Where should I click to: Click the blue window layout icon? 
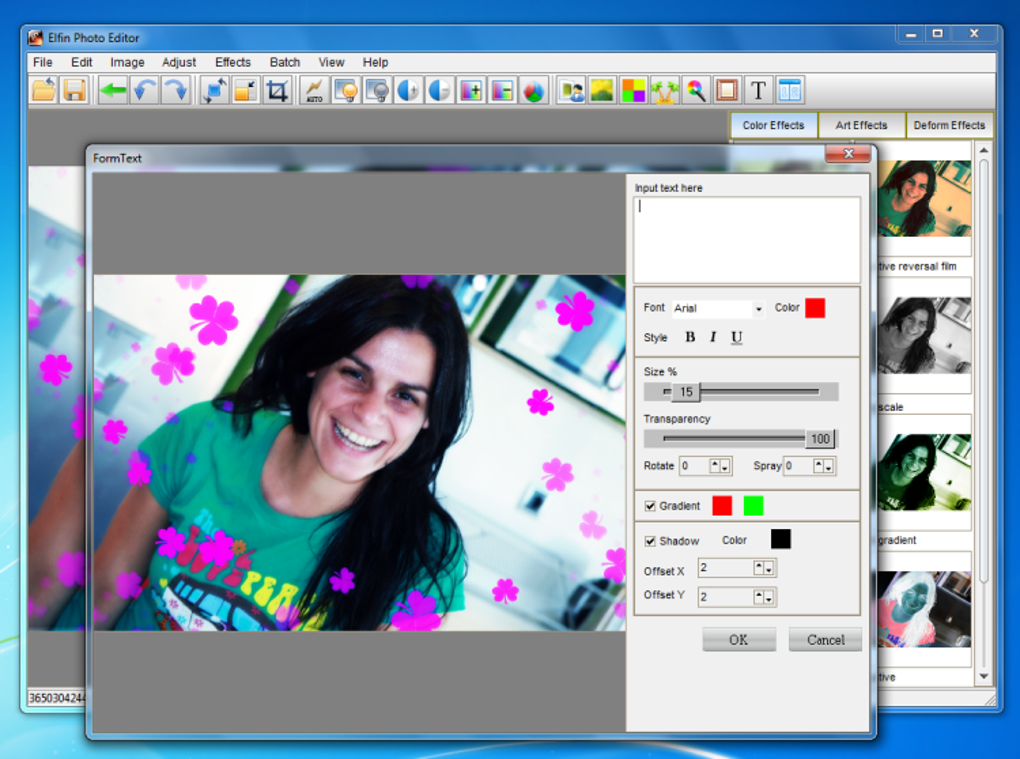(789, 90)
